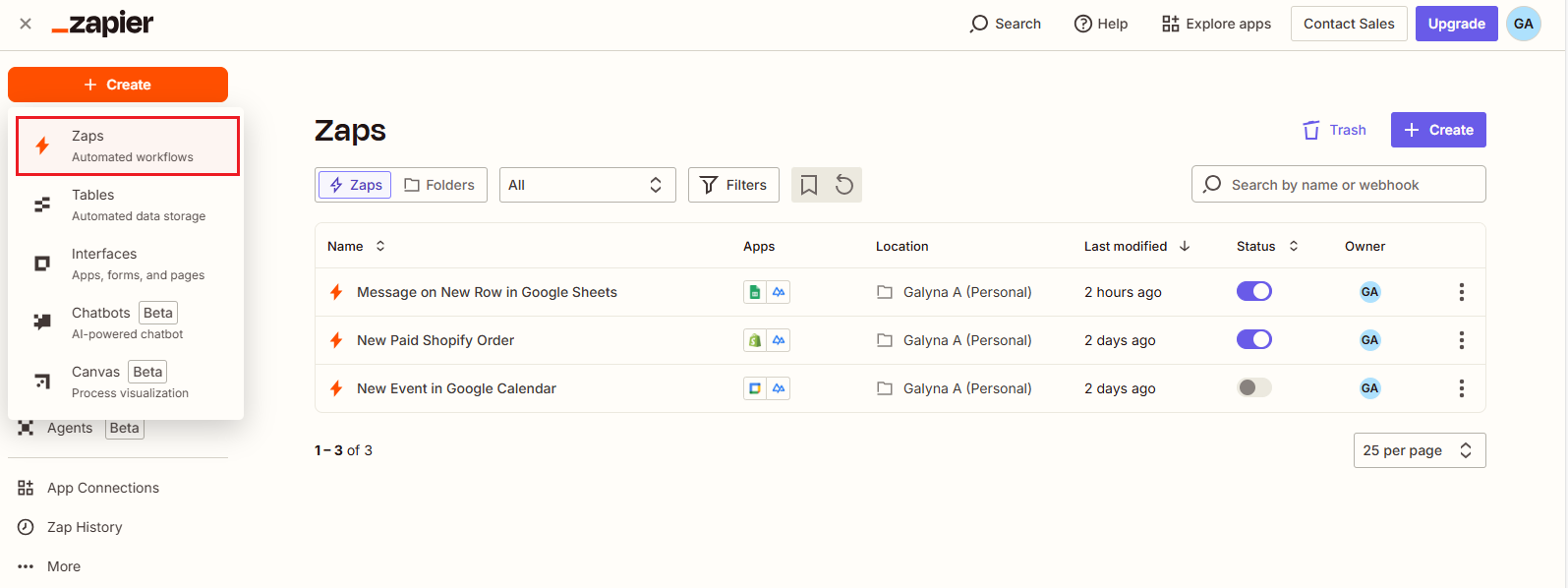Open the Trash link
This screenshot has height=588, width=1568.
(1334, 130)
